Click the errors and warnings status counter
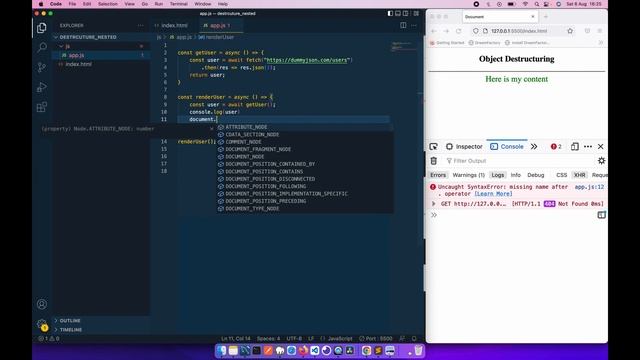Image resolution: width=640 pixels, height=360 pixels. click(x=49, y=338)
